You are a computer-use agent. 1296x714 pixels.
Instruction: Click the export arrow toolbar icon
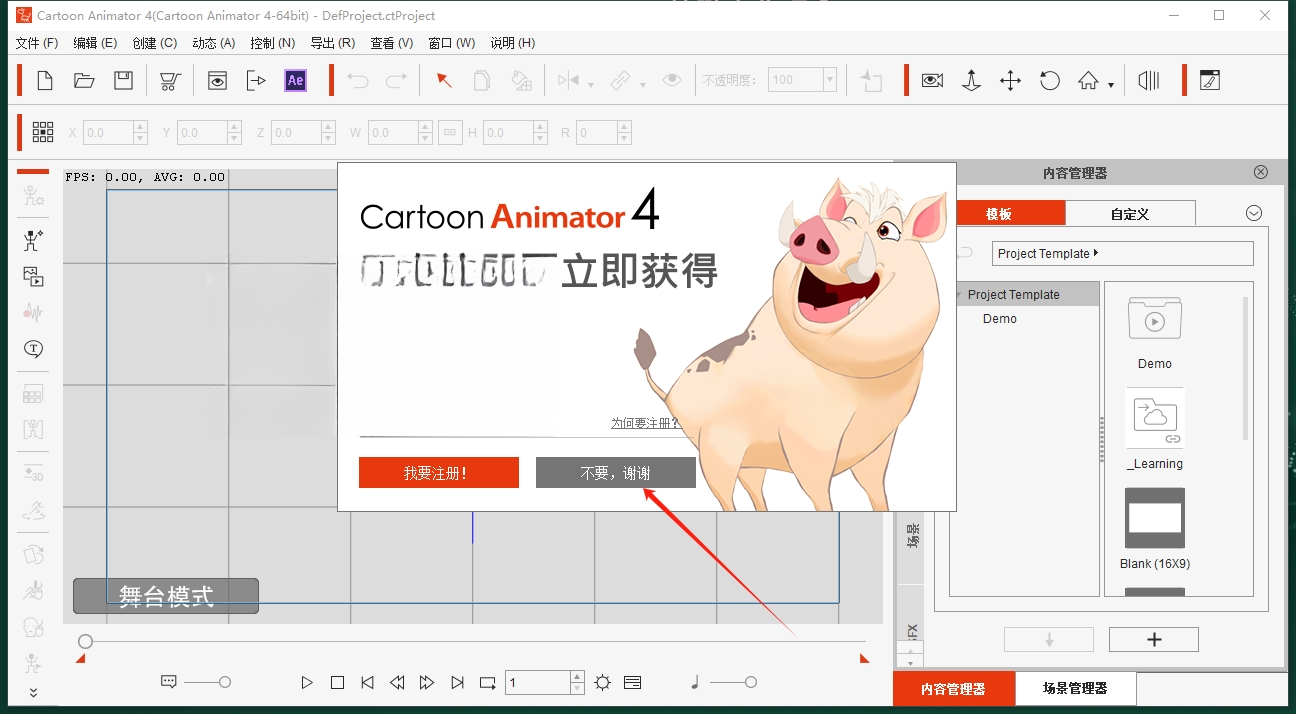coord(256,81)
